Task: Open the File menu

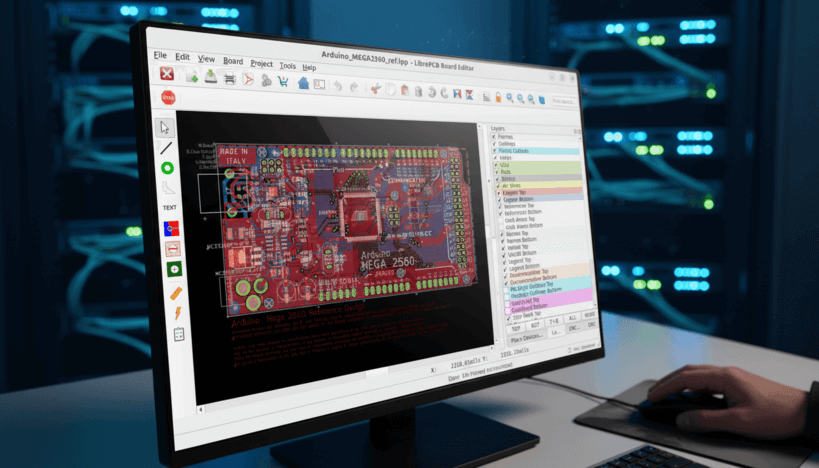Action: tap(160, 56)
